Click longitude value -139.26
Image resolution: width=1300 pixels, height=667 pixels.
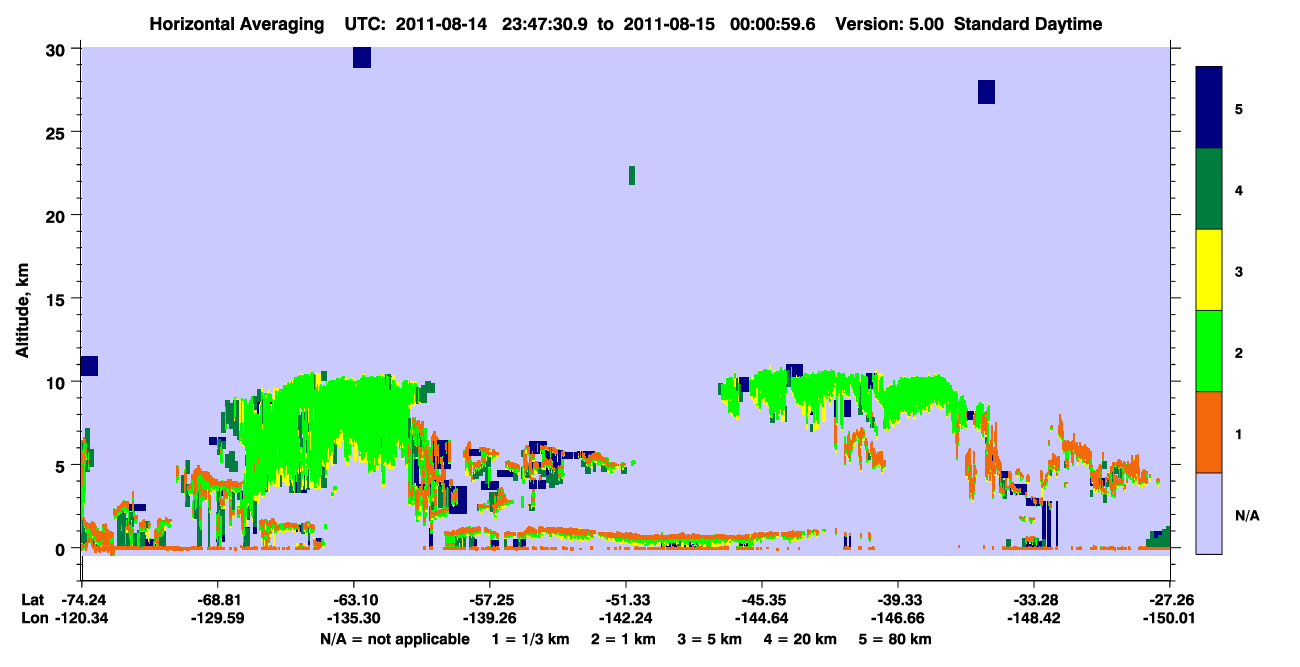coord(489,618)
